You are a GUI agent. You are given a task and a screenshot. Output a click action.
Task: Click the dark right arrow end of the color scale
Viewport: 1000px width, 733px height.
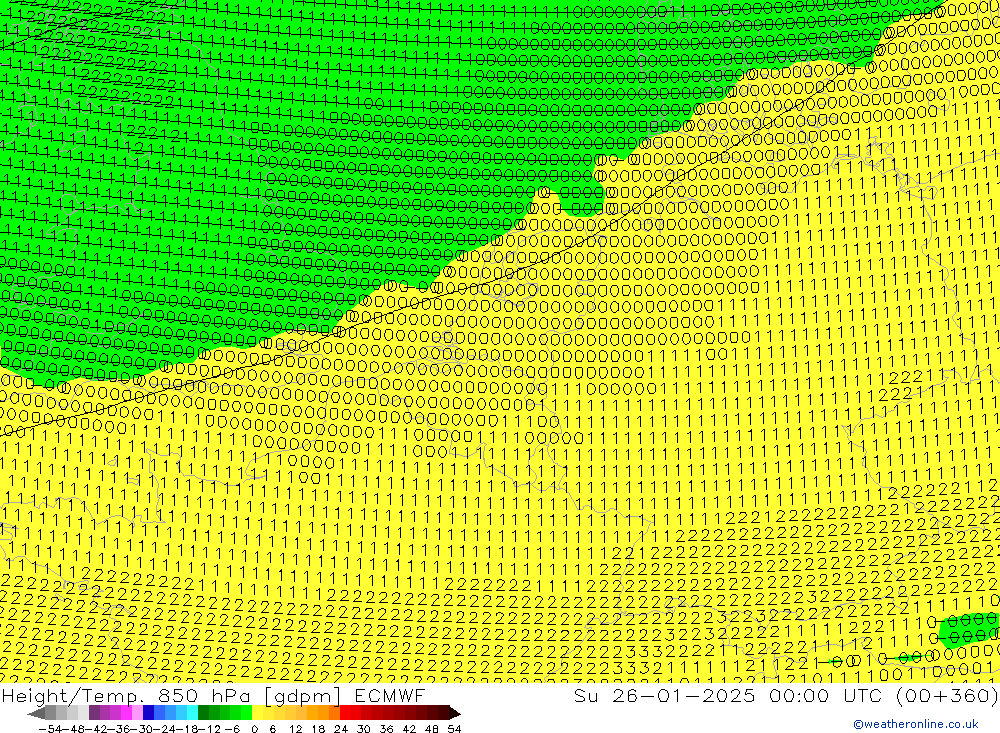tap(453, 713)
